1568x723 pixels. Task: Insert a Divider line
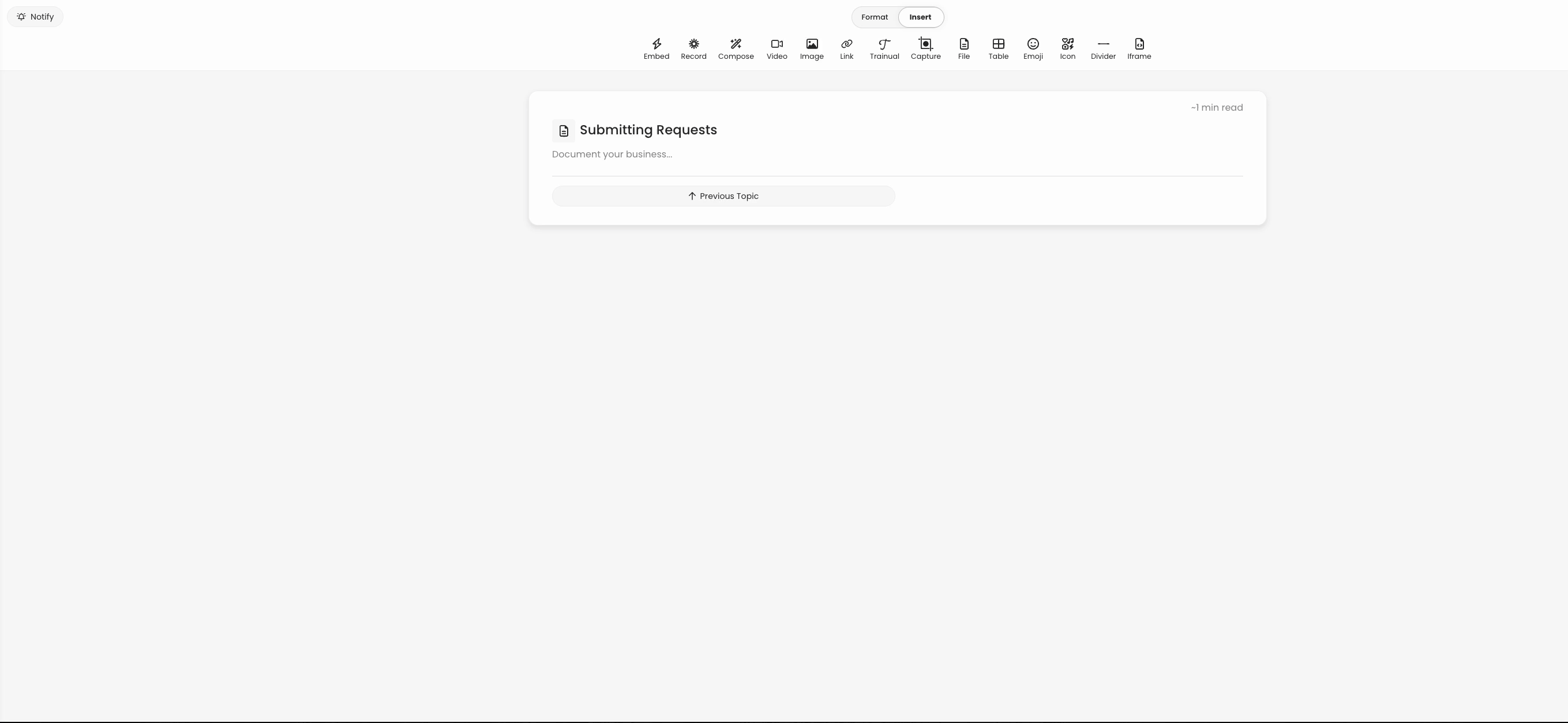pyautogui.click(x=1103, y=50)
